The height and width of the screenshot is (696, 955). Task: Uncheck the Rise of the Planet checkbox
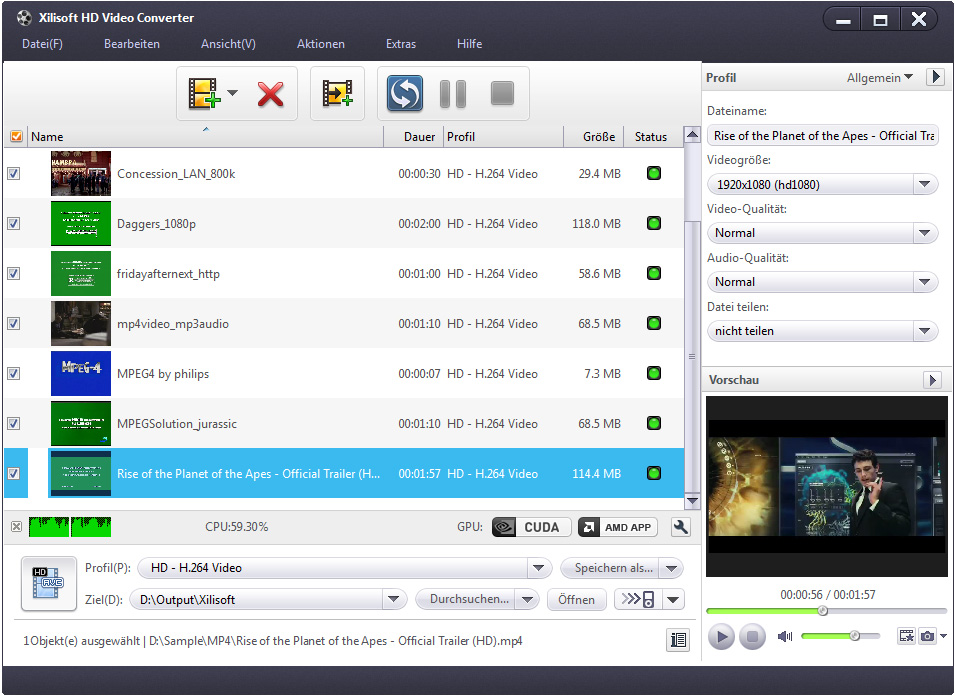click(13, 473)
